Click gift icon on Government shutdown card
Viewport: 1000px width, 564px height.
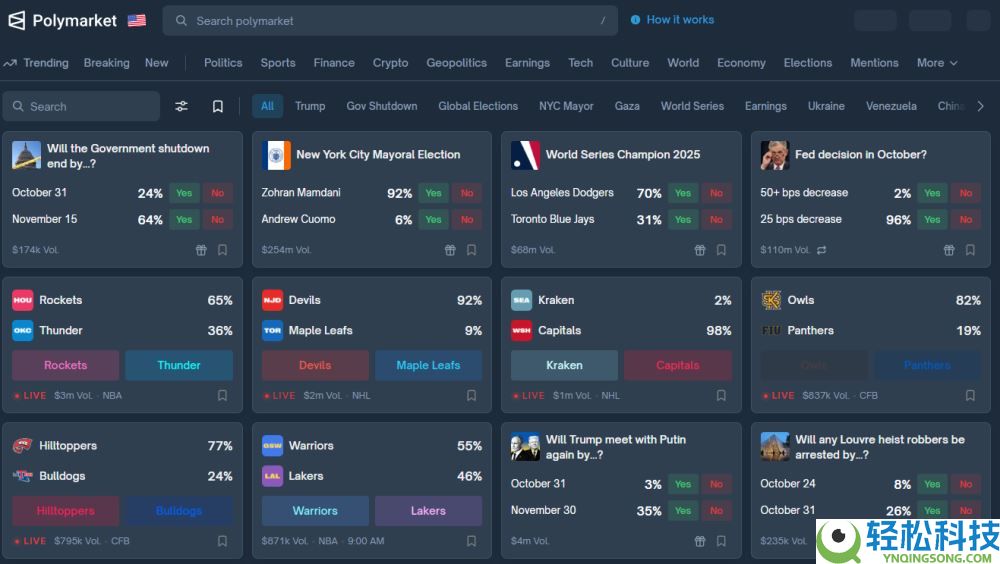[x=201, y=250]
